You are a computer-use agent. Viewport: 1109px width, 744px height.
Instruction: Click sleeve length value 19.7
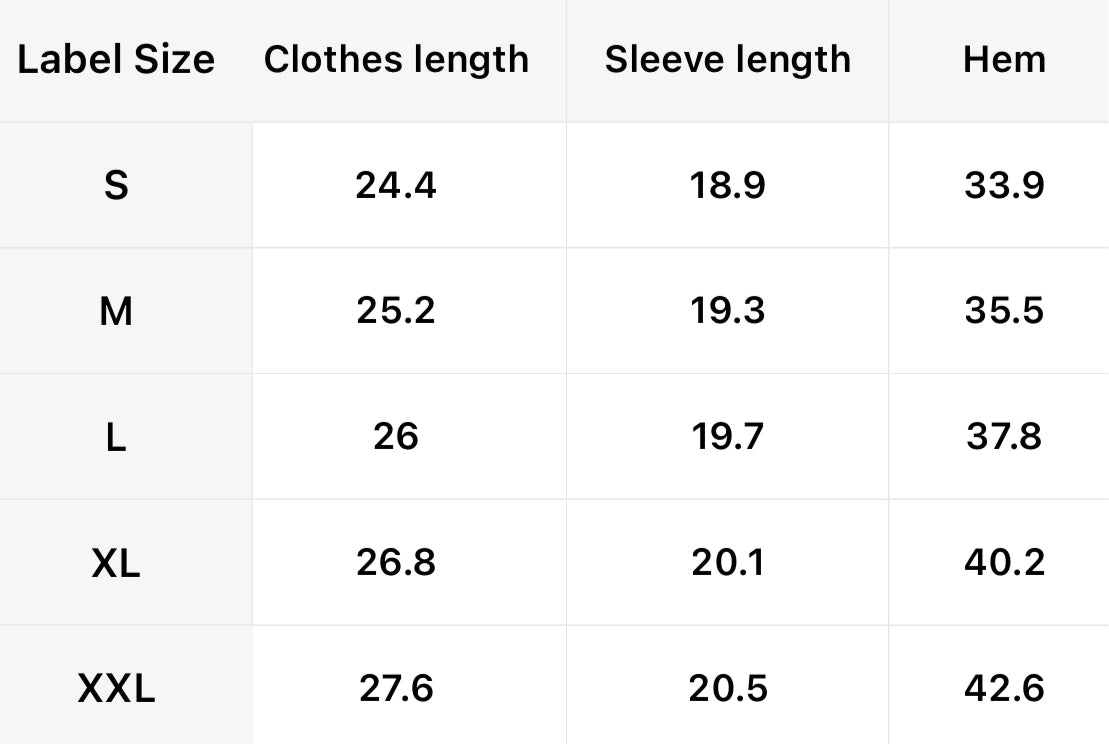(727, 437)
